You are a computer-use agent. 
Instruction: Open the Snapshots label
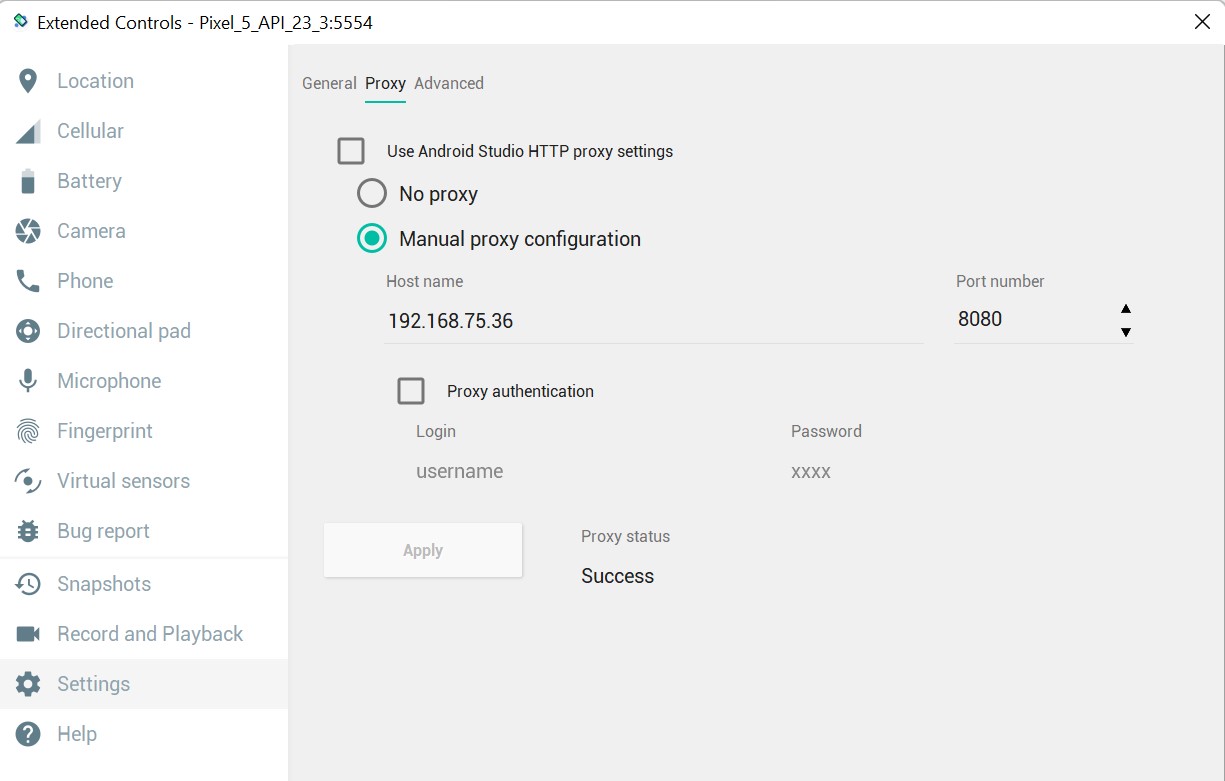coord(104,584)
